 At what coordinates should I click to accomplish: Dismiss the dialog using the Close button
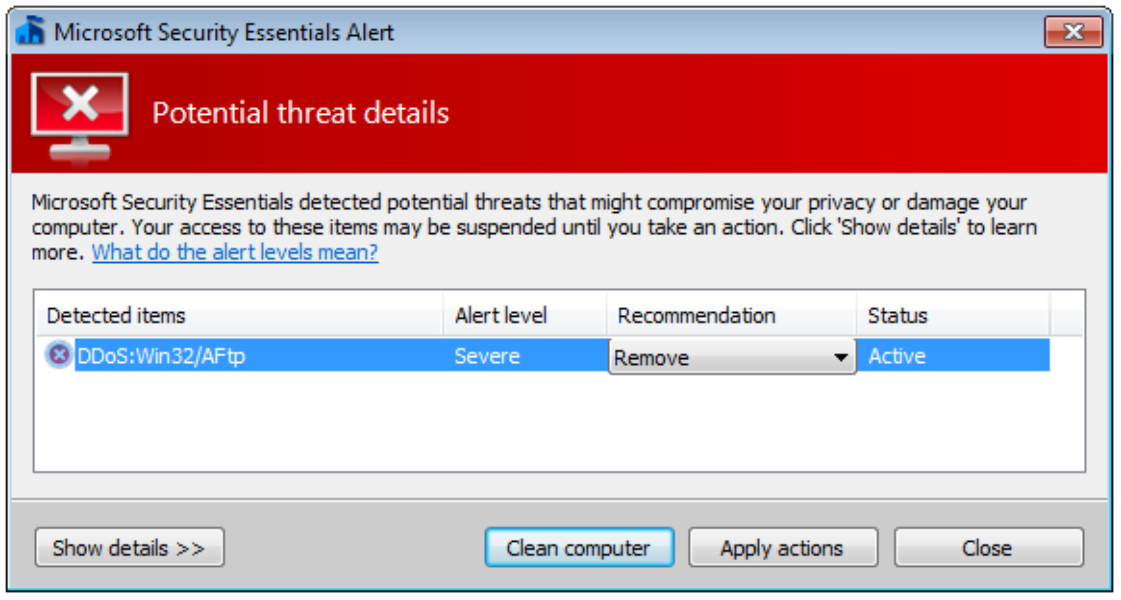click(987, 548)
